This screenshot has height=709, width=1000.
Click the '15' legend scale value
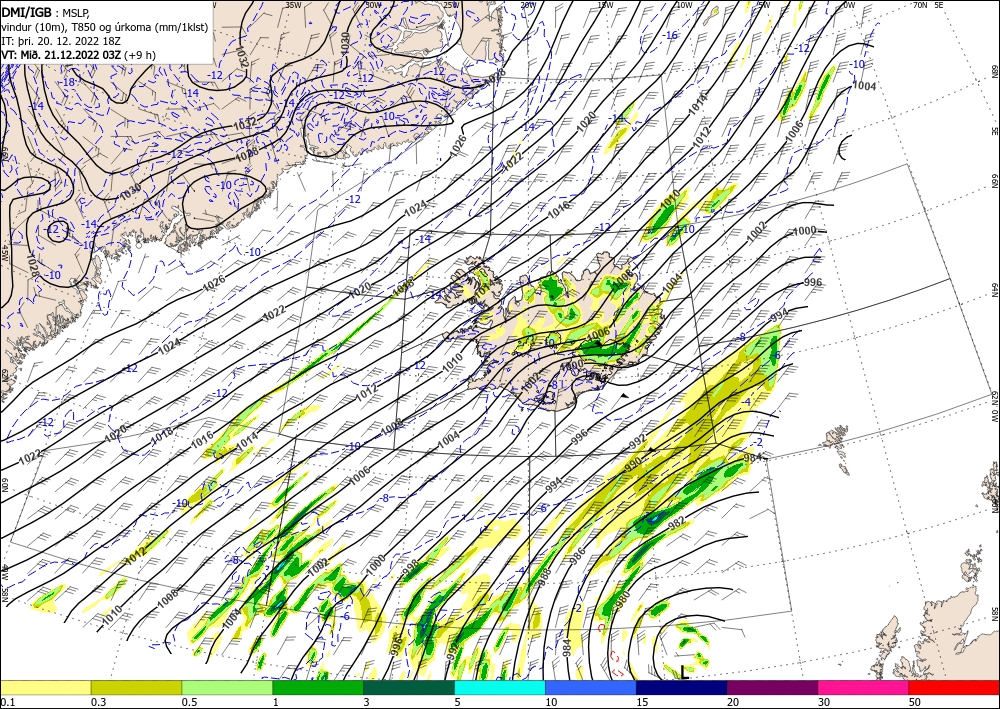point(642,702)
